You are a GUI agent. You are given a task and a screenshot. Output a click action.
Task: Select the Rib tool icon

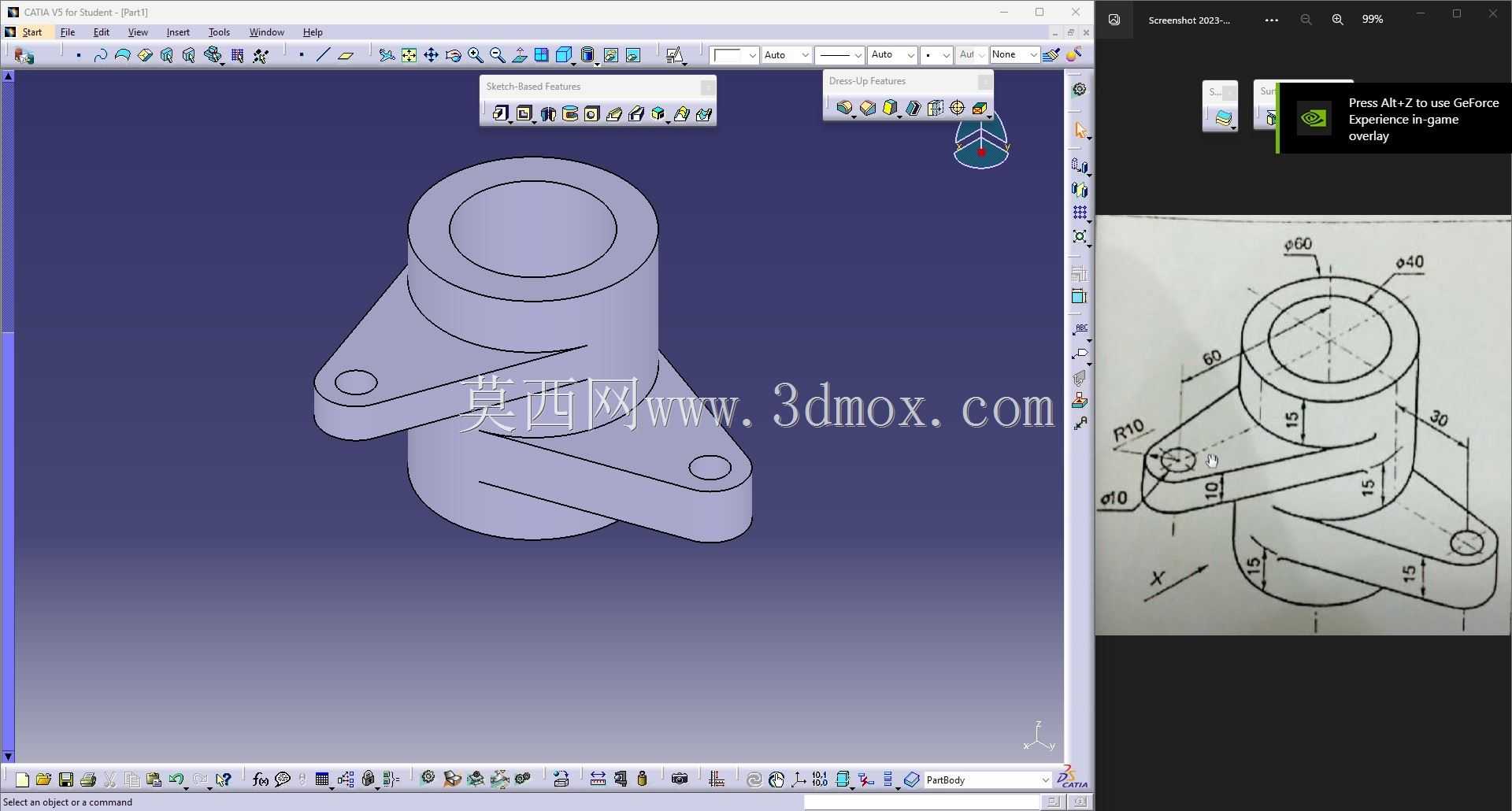click(x=614, y=114)
